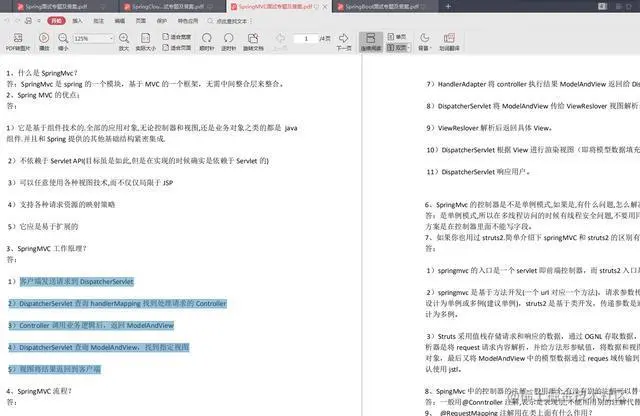Expand the quick access toolbar dropdown
Image resolution: width=640 pixels, height=416 pixels.
[x=39, y=20]
